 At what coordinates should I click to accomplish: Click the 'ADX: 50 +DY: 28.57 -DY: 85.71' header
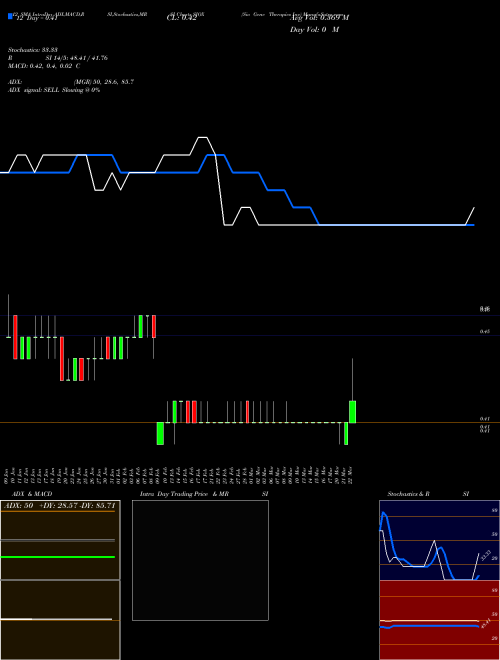(x=59, y=506)
